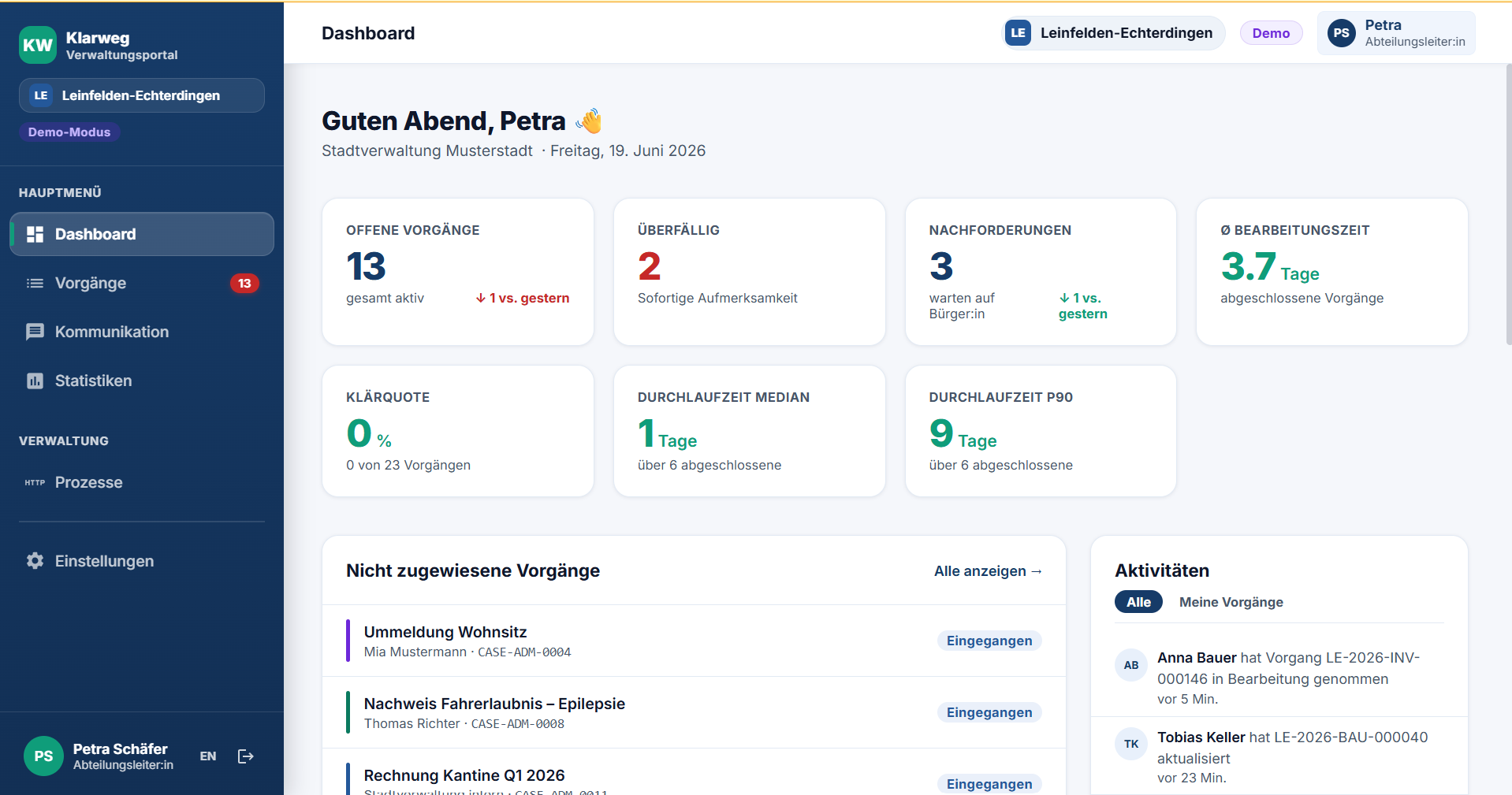Click Eingegangen status of Ummeldung Wohnsitz
The height and width of the screenshot is (795, 1512).
coord(989,641)
